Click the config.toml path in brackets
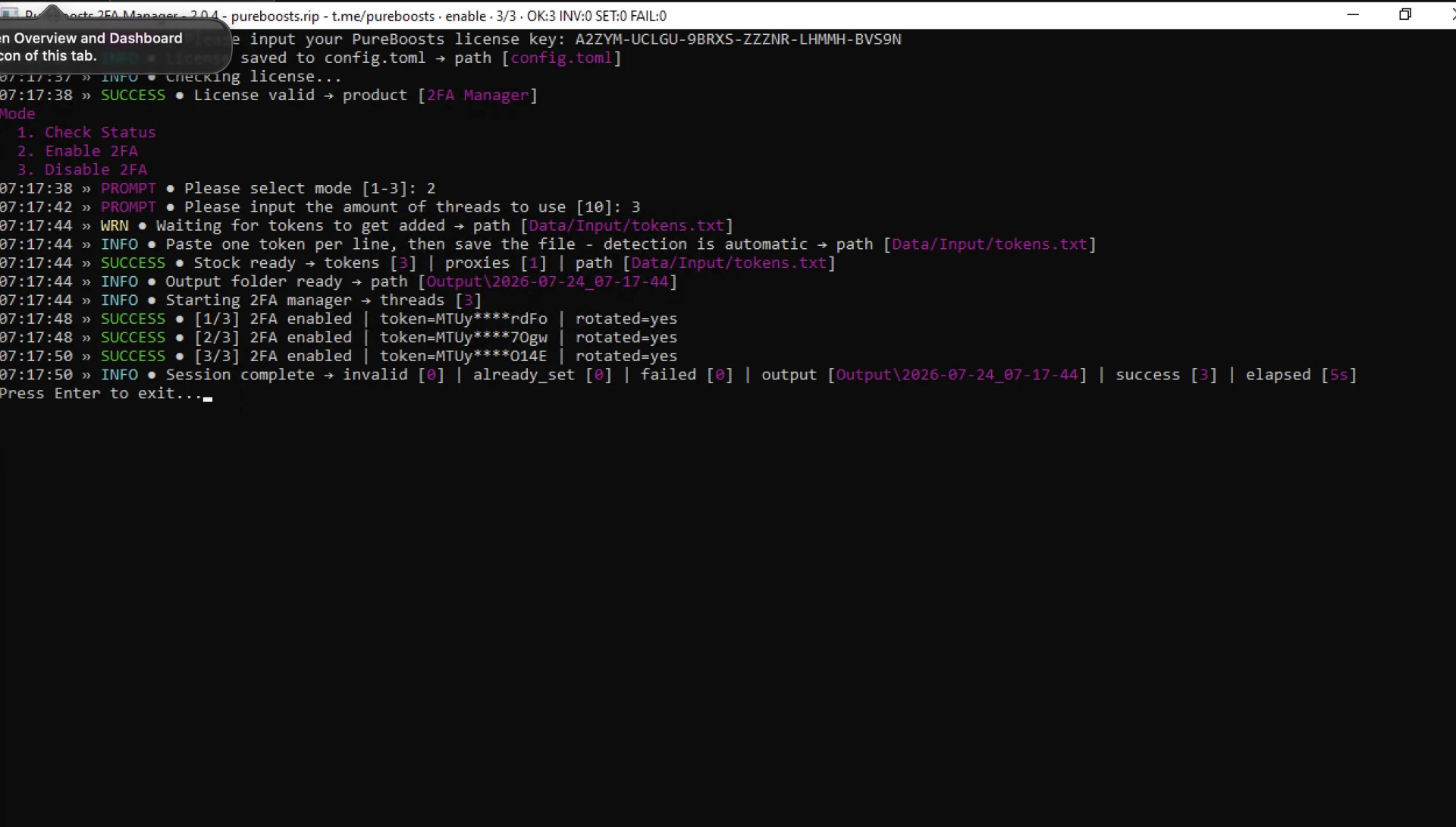The height and width of the screenshot is (827, 1456). click(x=561, y=58)
